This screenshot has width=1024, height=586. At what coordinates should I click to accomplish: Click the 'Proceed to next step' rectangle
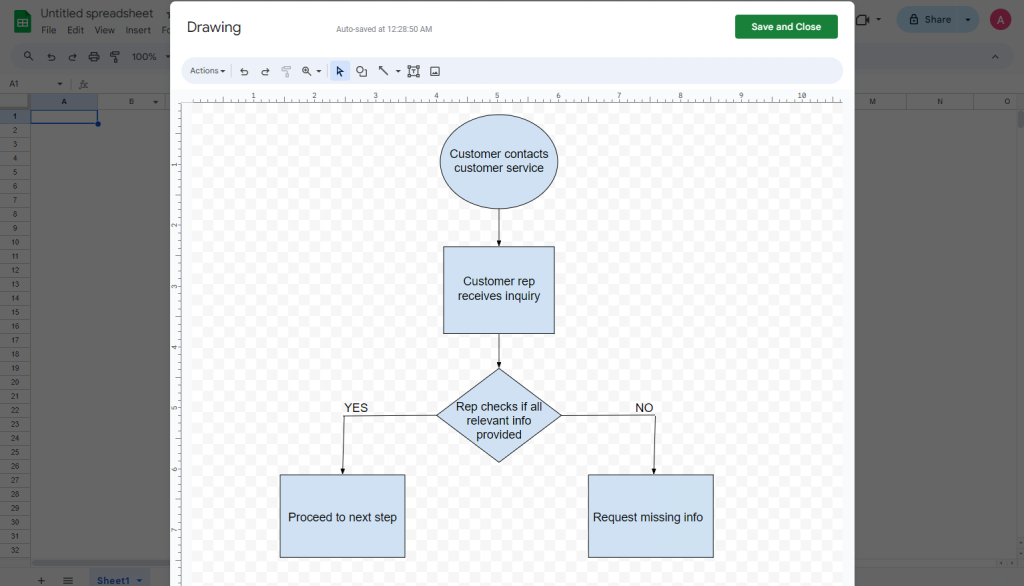coord(342,516)
